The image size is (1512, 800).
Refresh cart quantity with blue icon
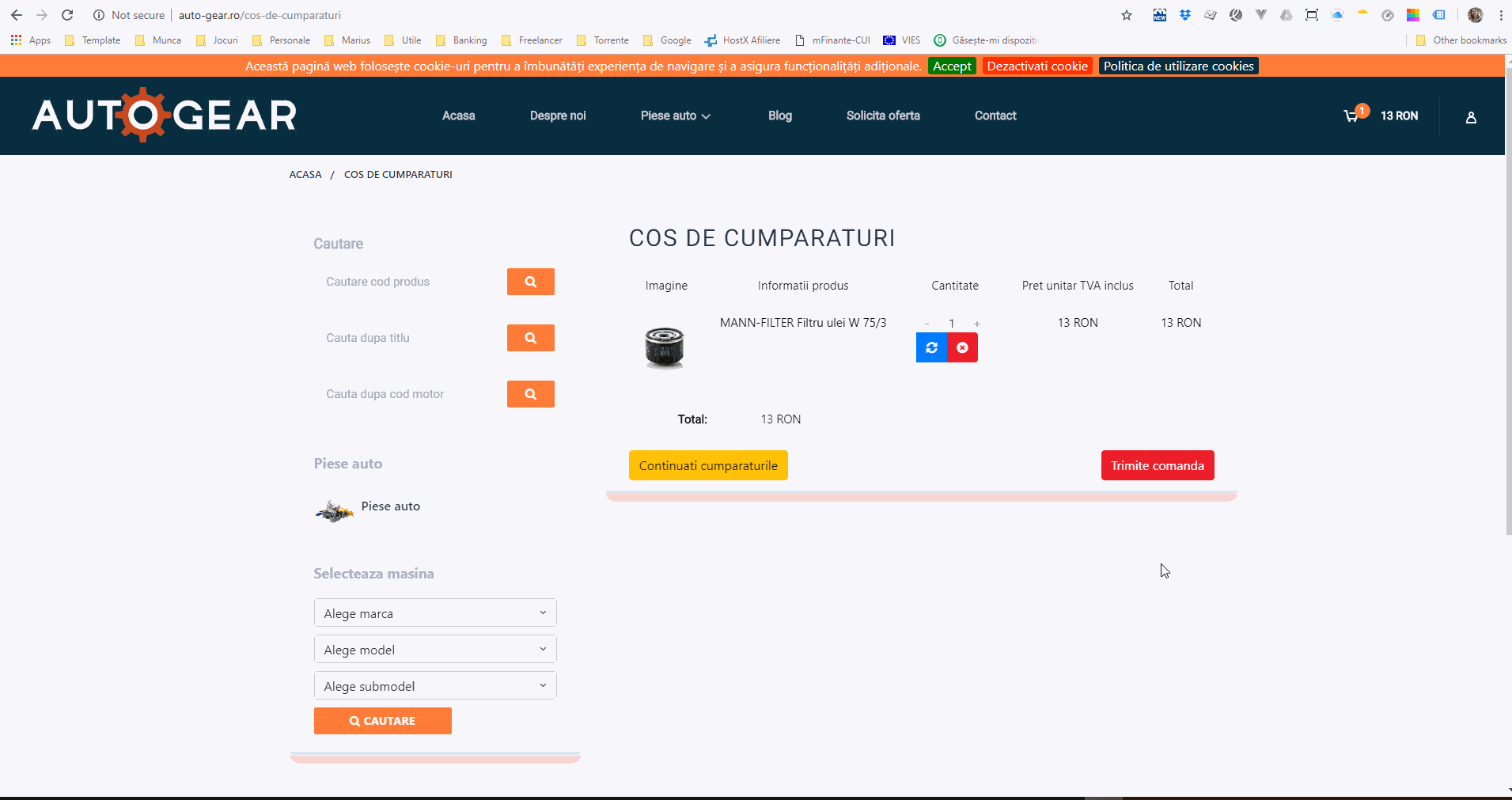(932, 347)
